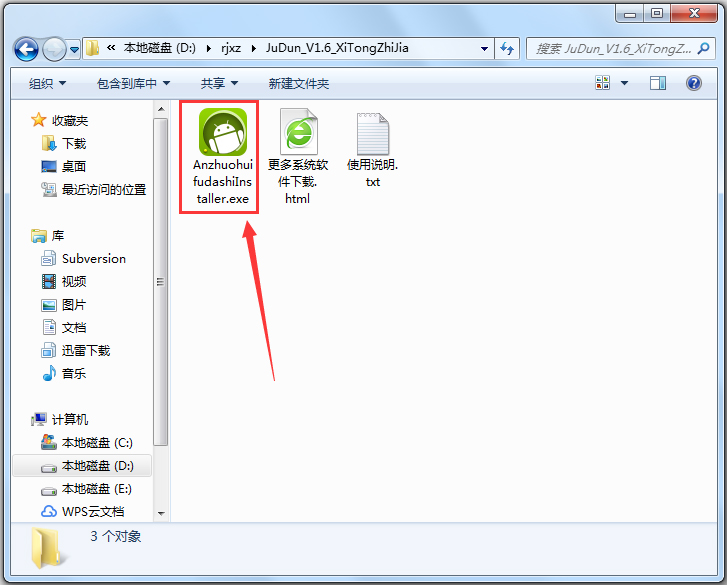Viewport: 727px width, 585px height.
Task: Click the 桌面 monitor icon
Action: [49, 166]
